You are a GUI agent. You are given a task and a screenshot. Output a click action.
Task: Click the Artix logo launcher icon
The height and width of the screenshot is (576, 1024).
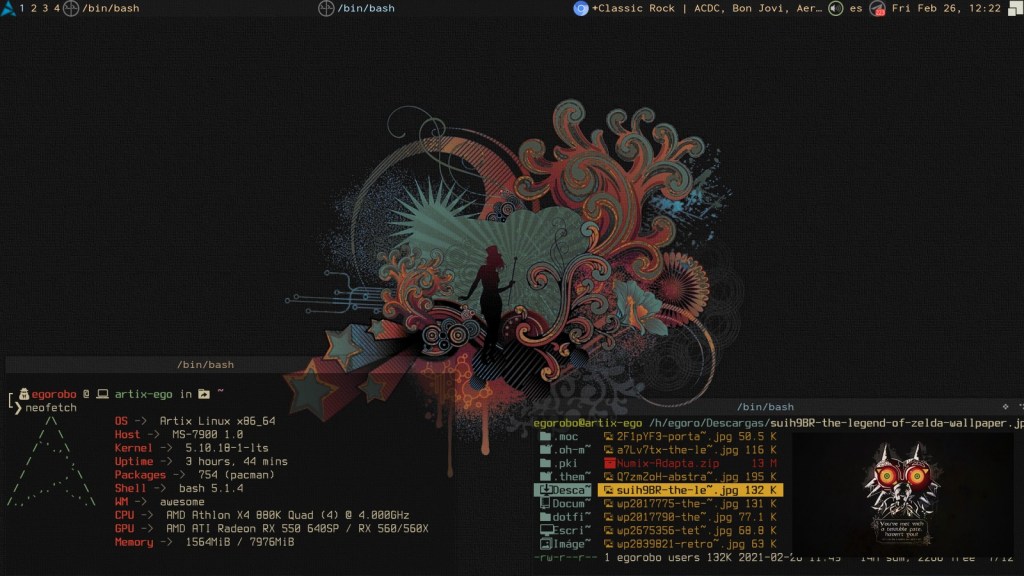(x=8, y=8)
